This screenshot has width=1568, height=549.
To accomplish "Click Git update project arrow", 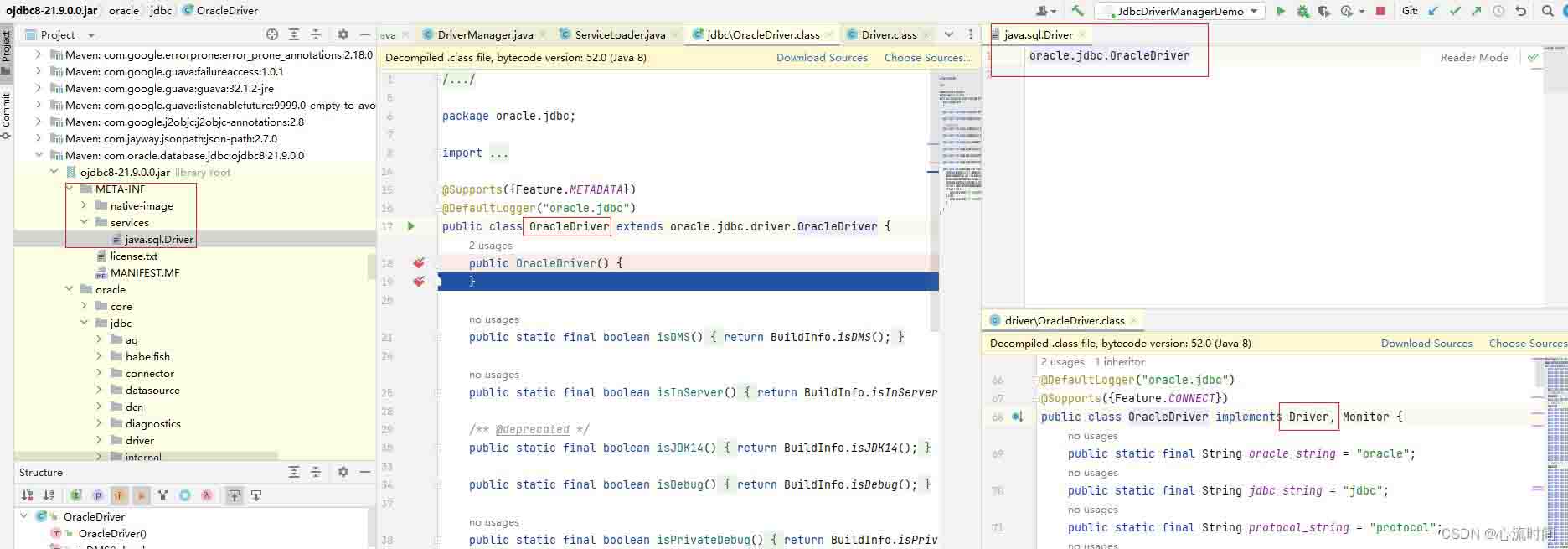I will point(1433,11).
